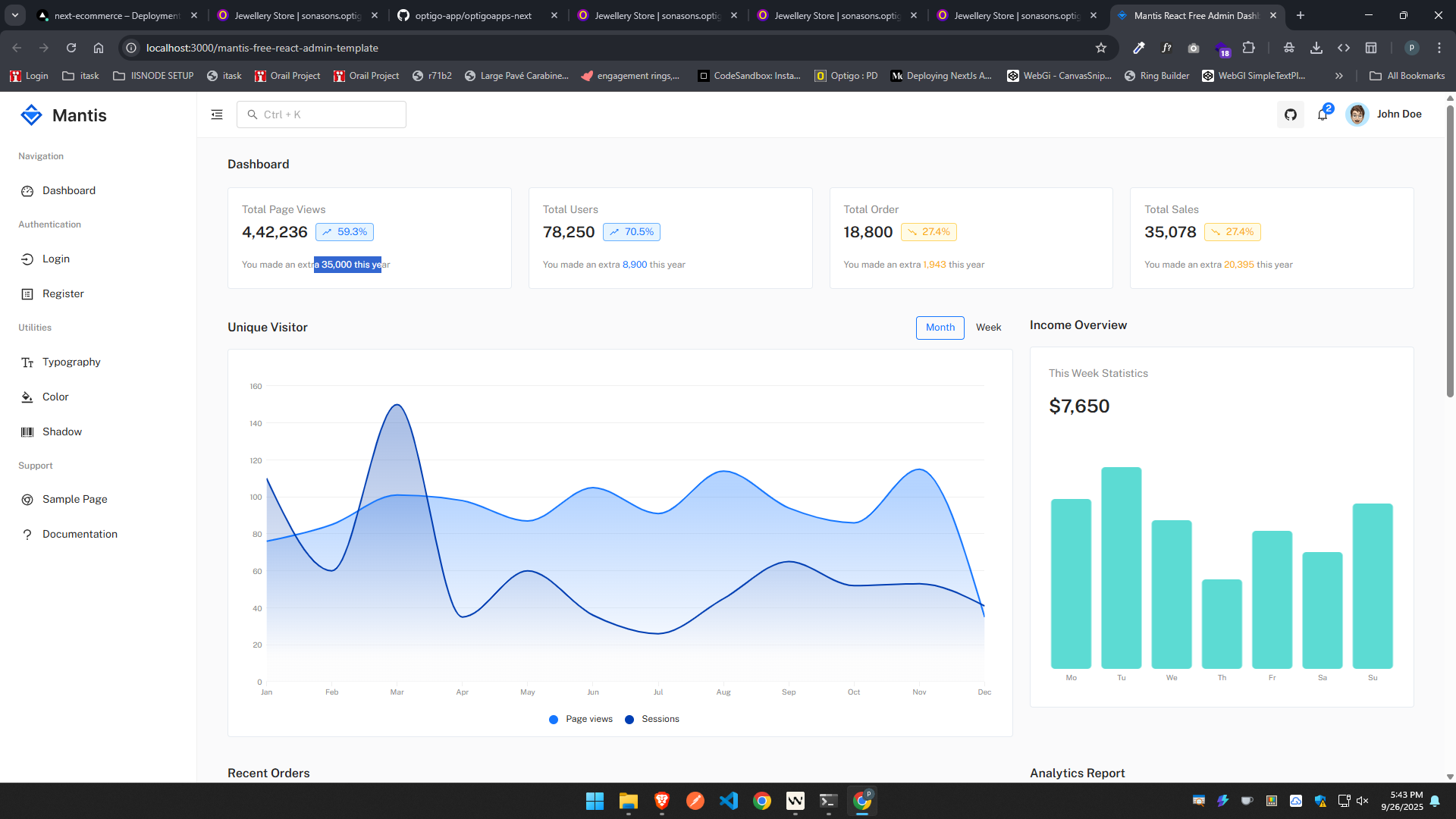Select the Month view button
Screen dimensions: 1456x819
pos(940,328)
